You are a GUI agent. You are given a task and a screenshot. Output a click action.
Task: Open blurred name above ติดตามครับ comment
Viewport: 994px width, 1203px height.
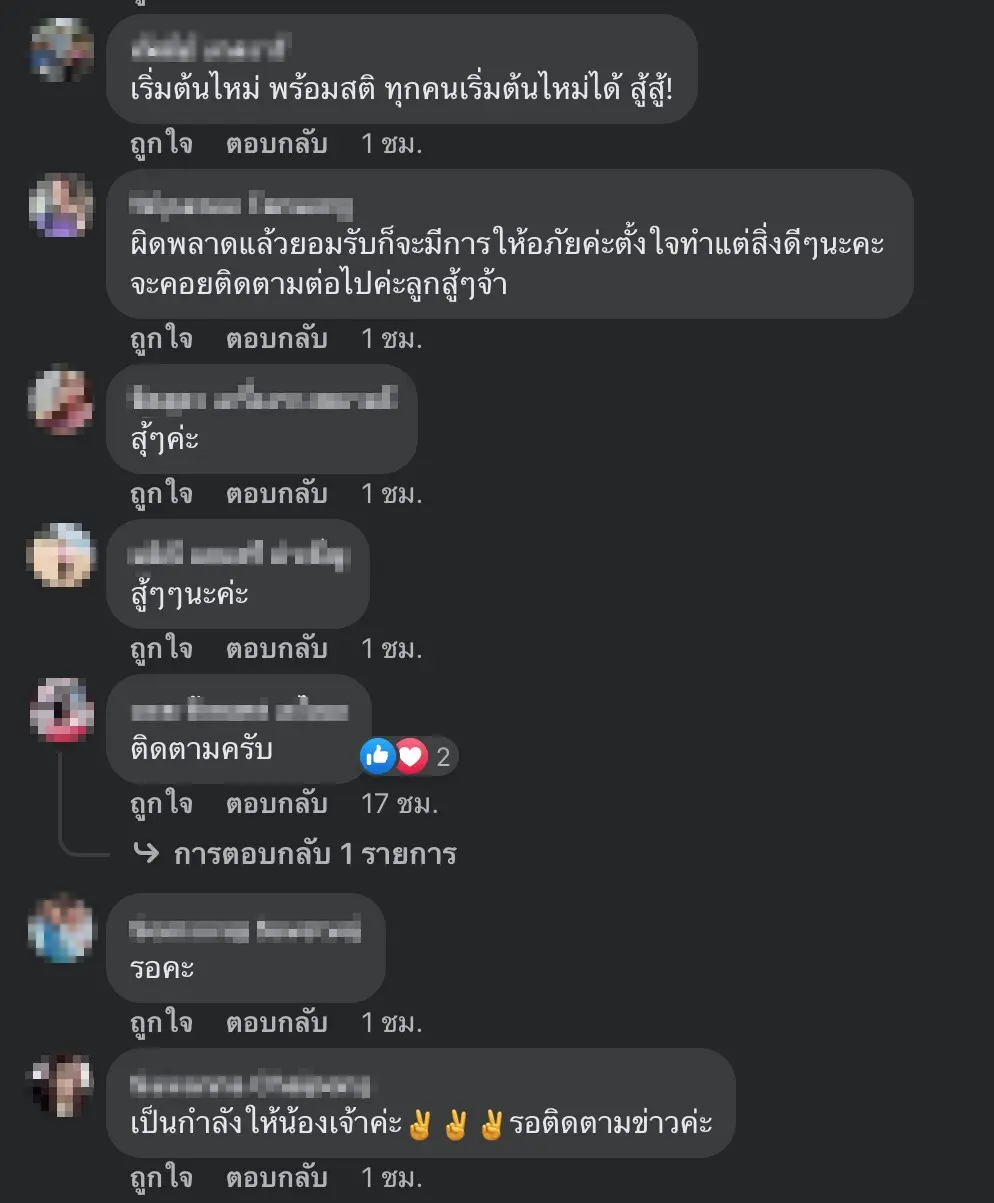click(240, 712)
